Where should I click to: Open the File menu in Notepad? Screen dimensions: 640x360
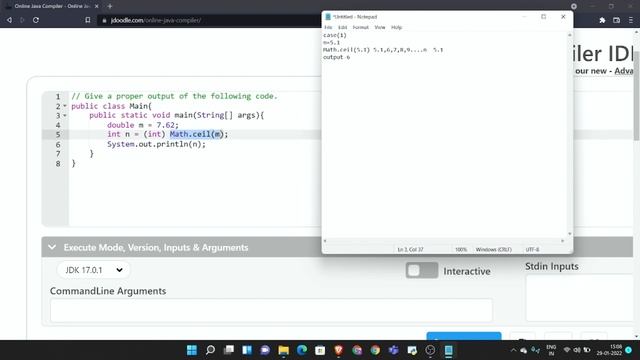[328, 27]
